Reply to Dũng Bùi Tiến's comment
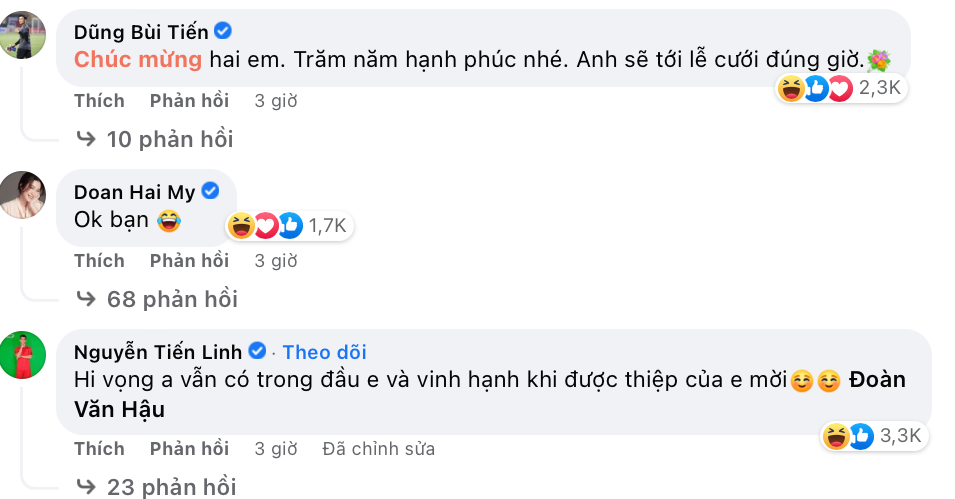 coord(189,101)
